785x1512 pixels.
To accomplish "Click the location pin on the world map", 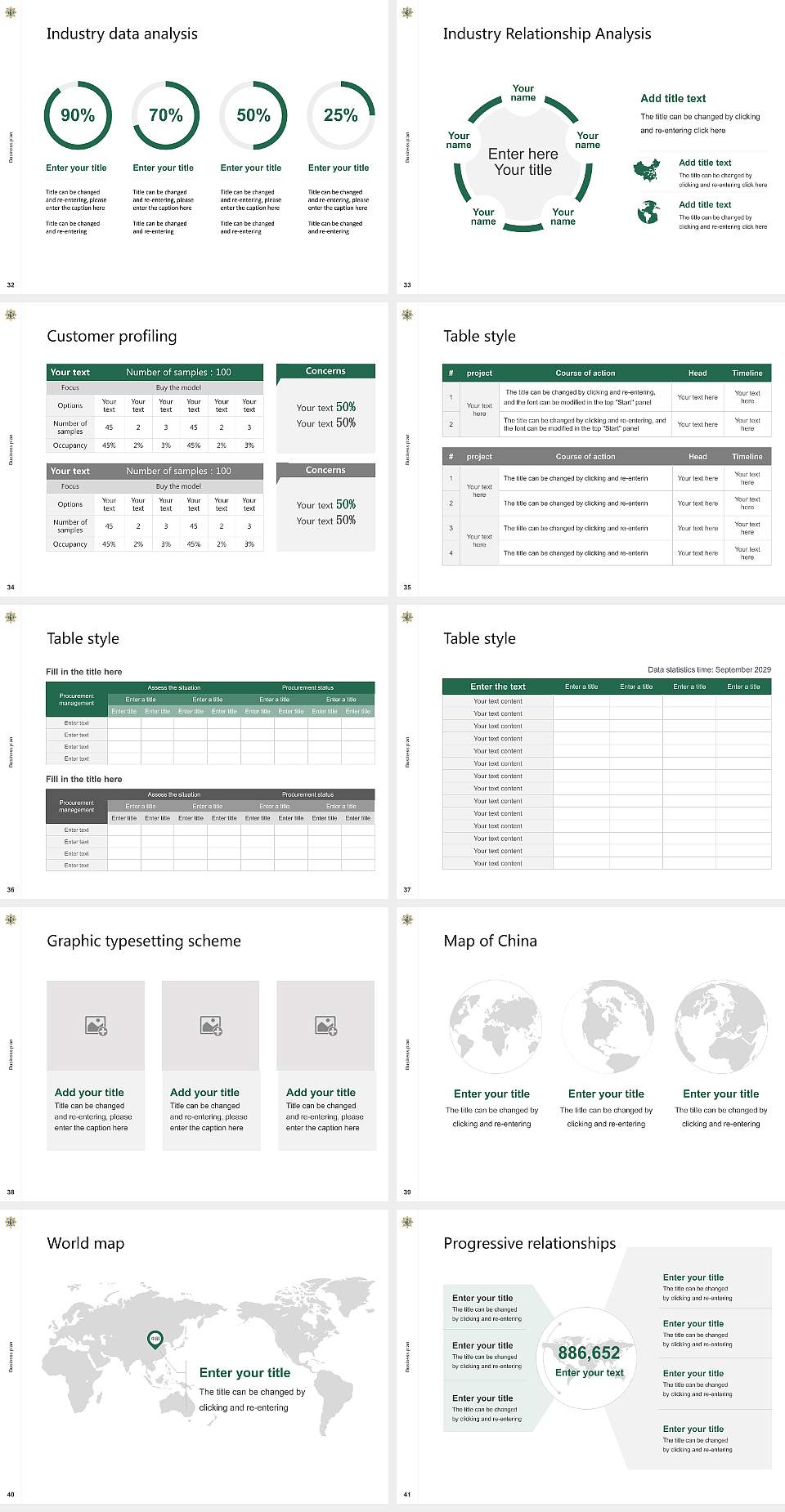I will click(155, 1339).
